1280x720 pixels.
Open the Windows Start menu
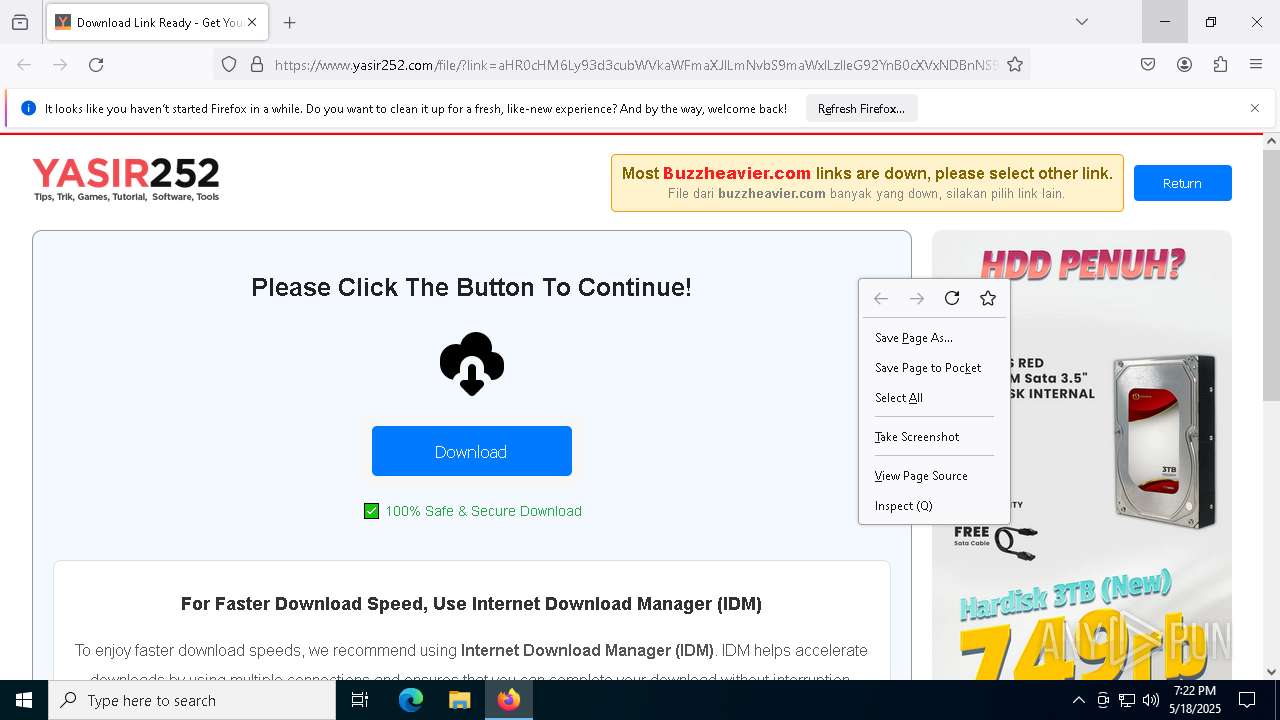24,700
